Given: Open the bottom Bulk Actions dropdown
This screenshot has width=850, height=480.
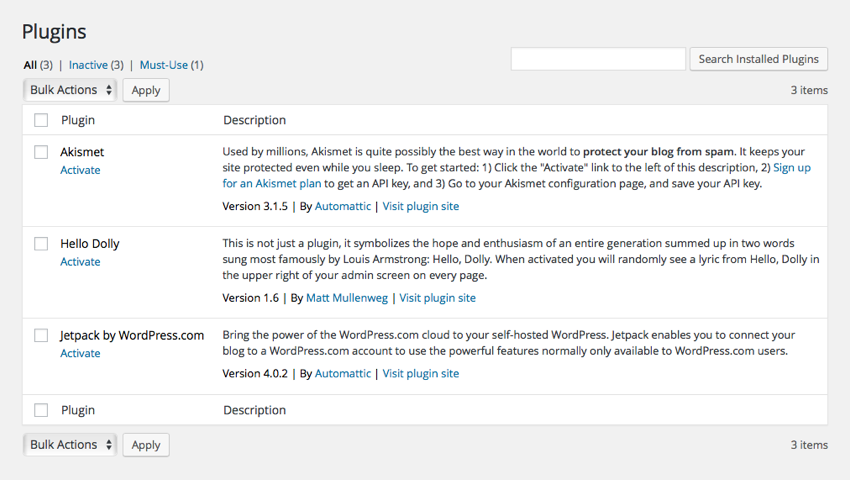Looking at the screenshot, I should 70,445.
